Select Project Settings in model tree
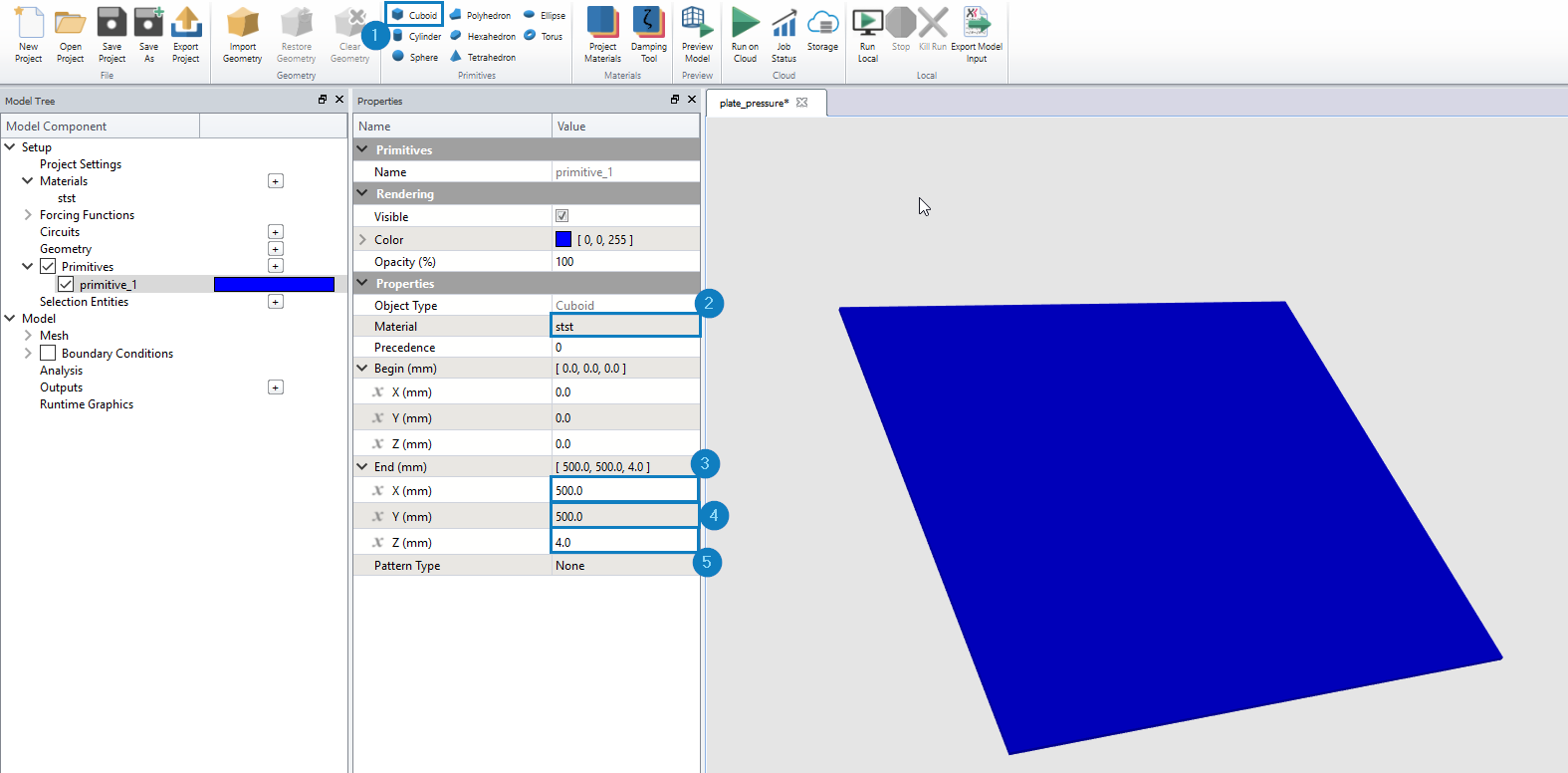Screen dimensions: 1568x773 81,163
